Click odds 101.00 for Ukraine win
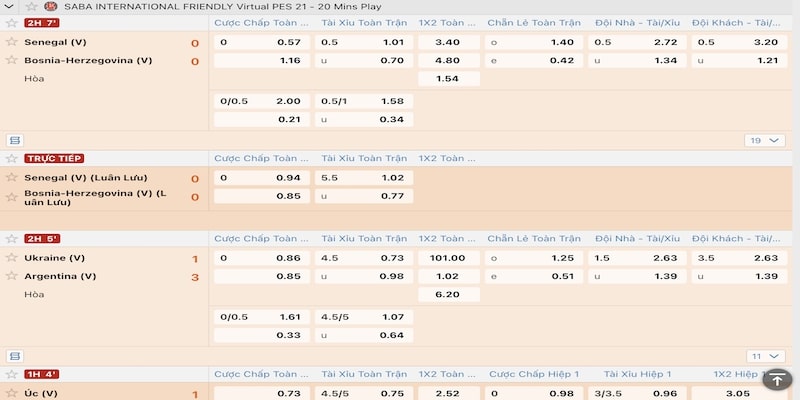The width and height of the screenshot is (800, 400). click(448, 258)
